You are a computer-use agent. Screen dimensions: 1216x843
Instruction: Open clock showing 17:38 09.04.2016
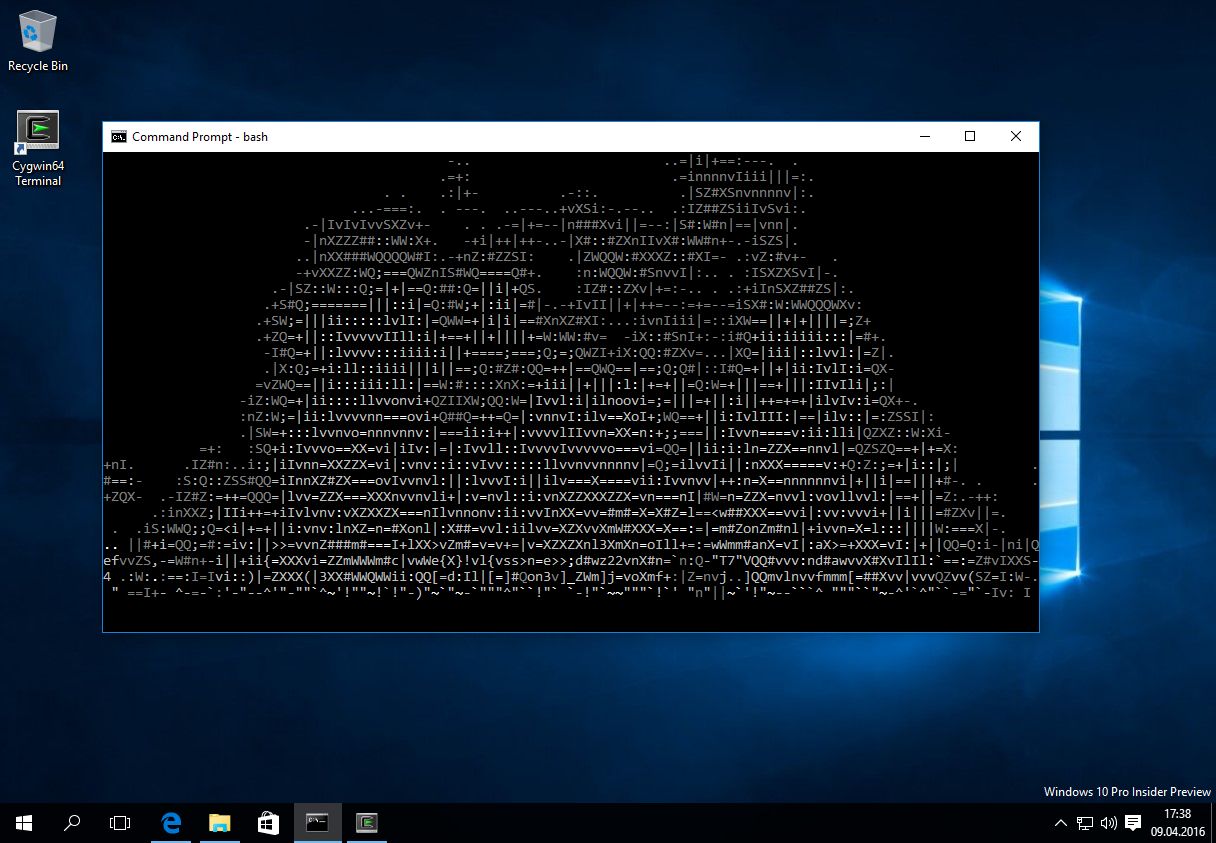click(x=1177, y=823)
